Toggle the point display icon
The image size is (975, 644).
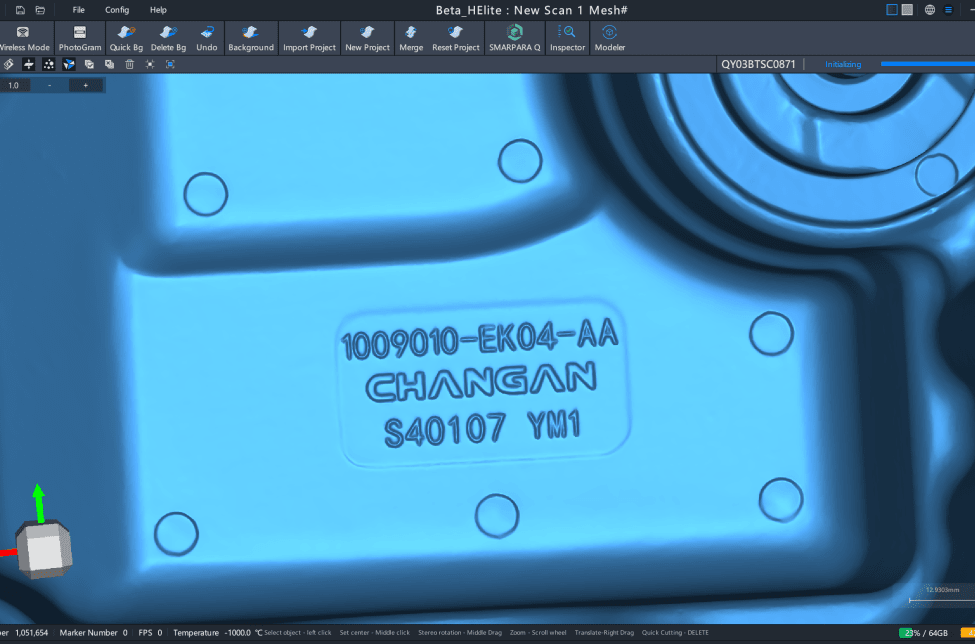click(x=49, y=64)
